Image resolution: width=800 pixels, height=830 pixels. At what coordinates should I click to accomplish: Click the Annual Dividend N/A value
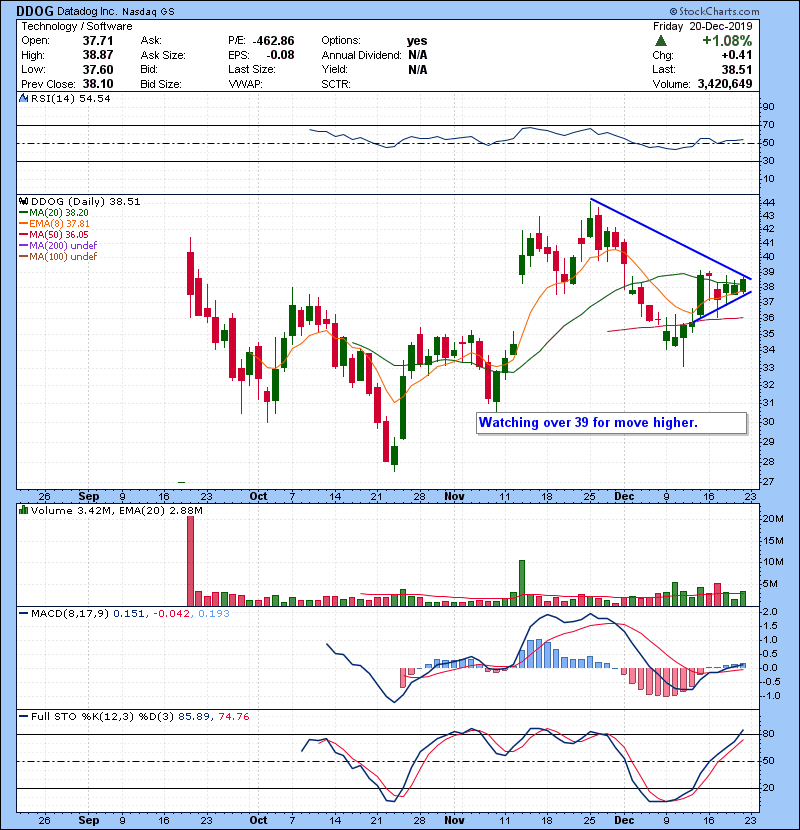418,55
